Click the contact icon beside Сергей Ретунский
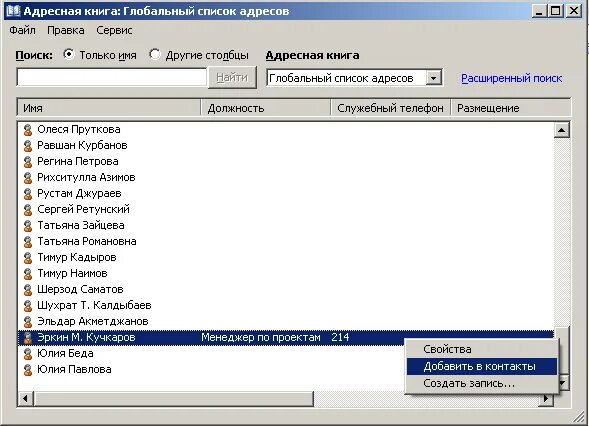 pyautogui.click(x=27, y=210)
